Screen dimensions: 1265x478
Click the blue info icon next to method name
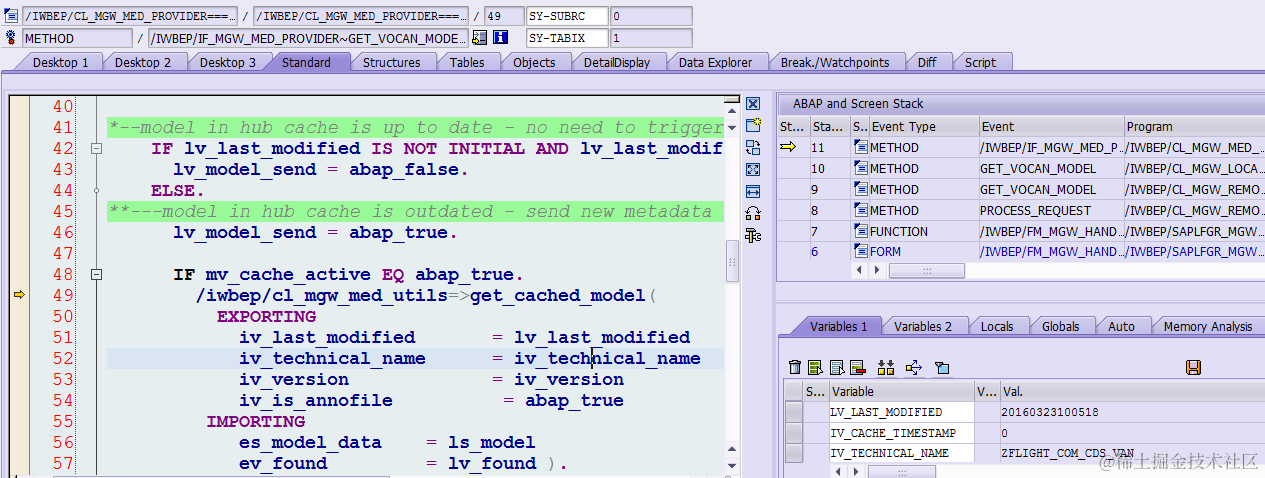click(x=501, y=38)
